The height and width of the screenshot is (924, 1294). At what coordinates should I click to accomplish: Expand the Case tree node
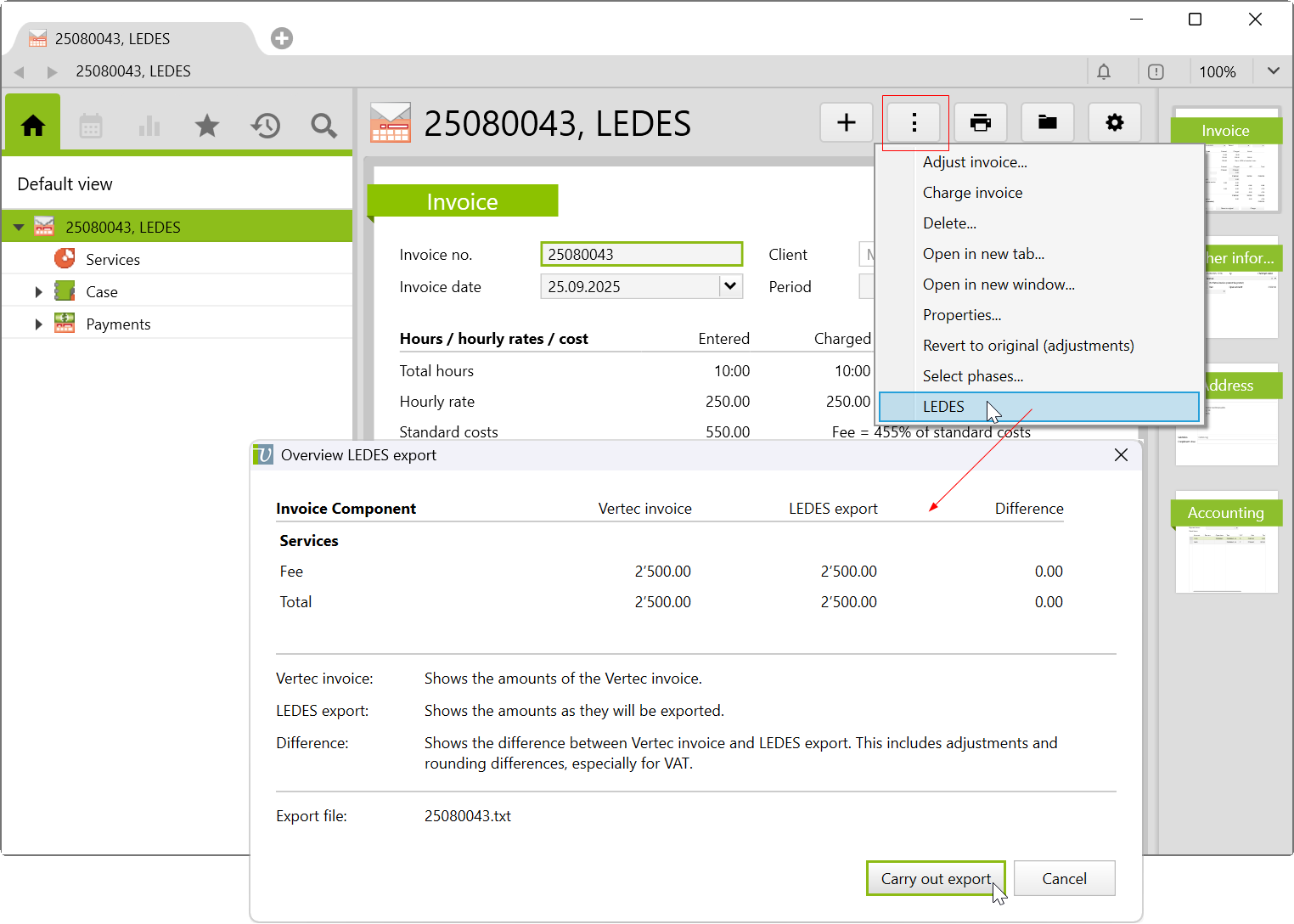(38, 292)
